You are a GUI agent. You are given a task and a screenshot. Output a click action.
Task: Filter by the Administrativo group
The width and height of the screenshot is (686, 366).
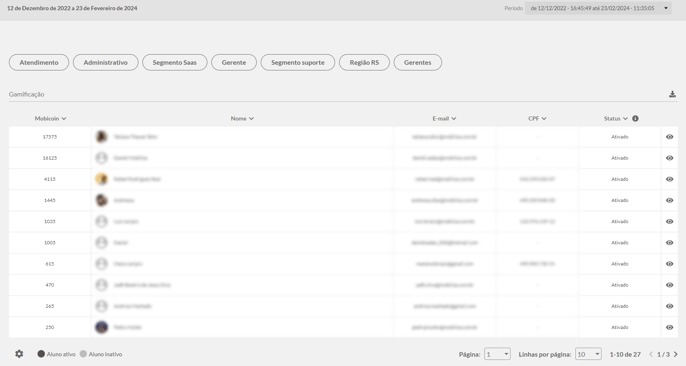pos(105,63)
